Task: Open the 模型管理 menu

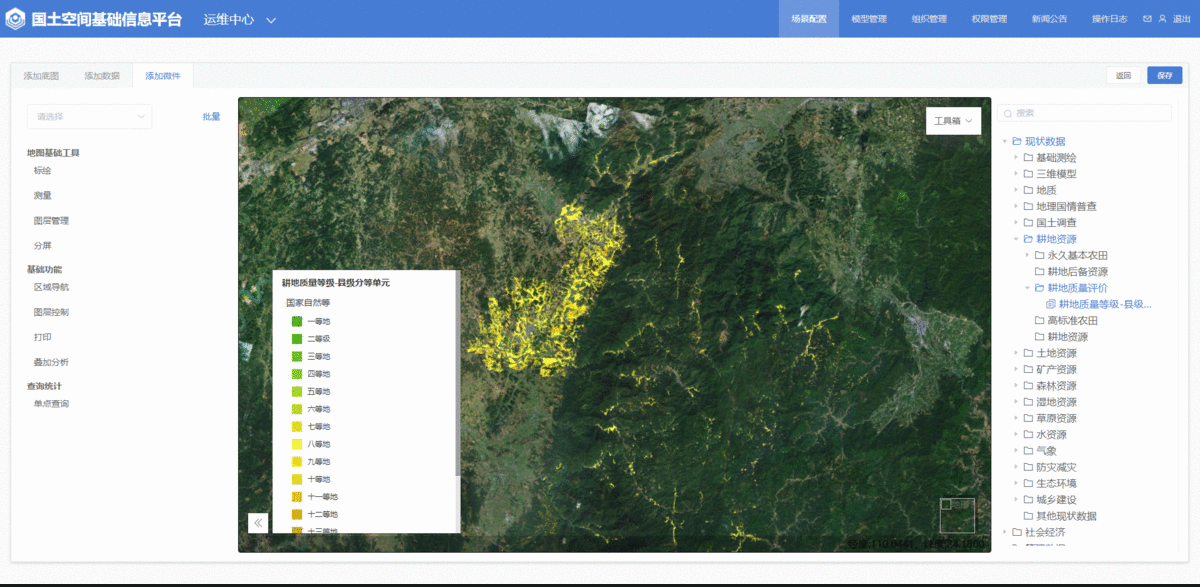Action: coord(868,19)
